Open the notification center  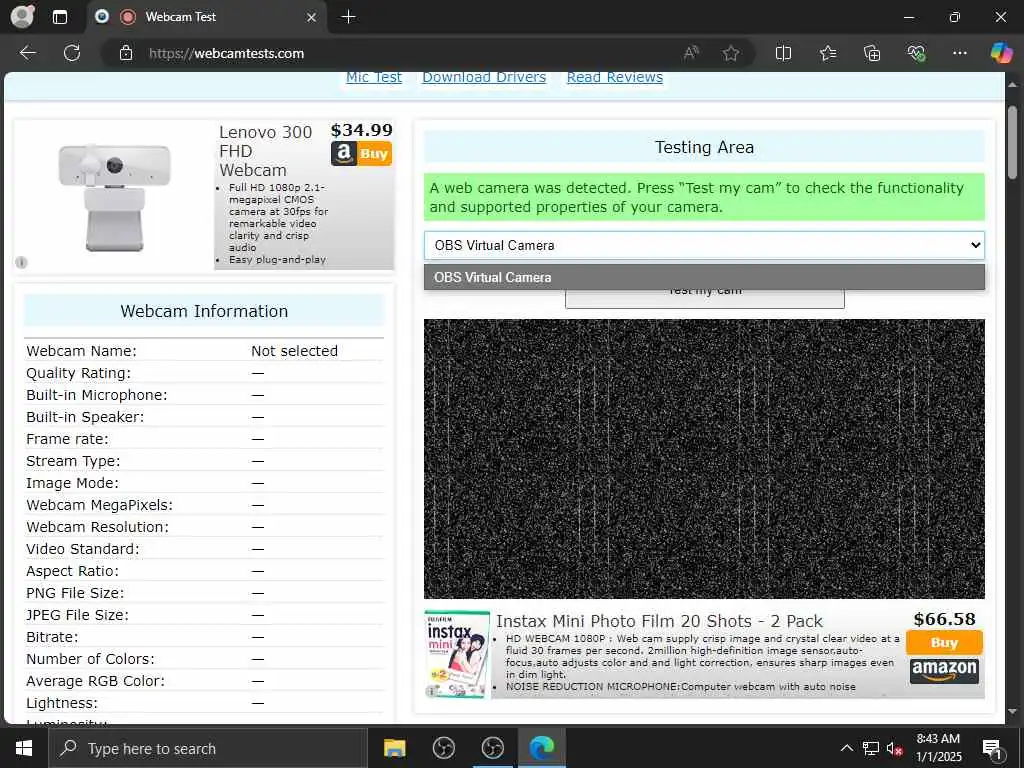[993, 748]
